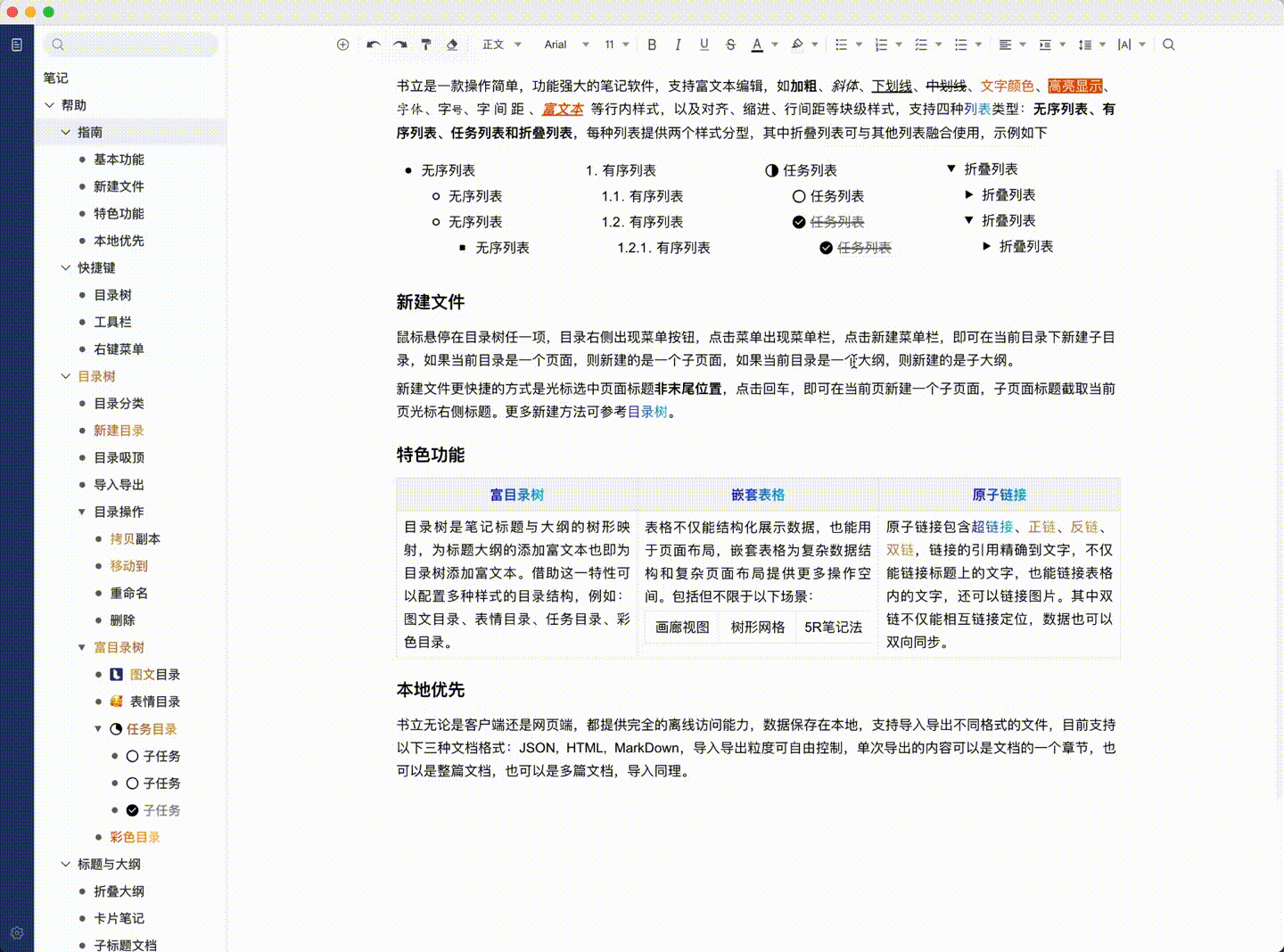Collapse the 任务目录 triangle in sidebar
The image size is (1284, 952).
tap(98, 729)
